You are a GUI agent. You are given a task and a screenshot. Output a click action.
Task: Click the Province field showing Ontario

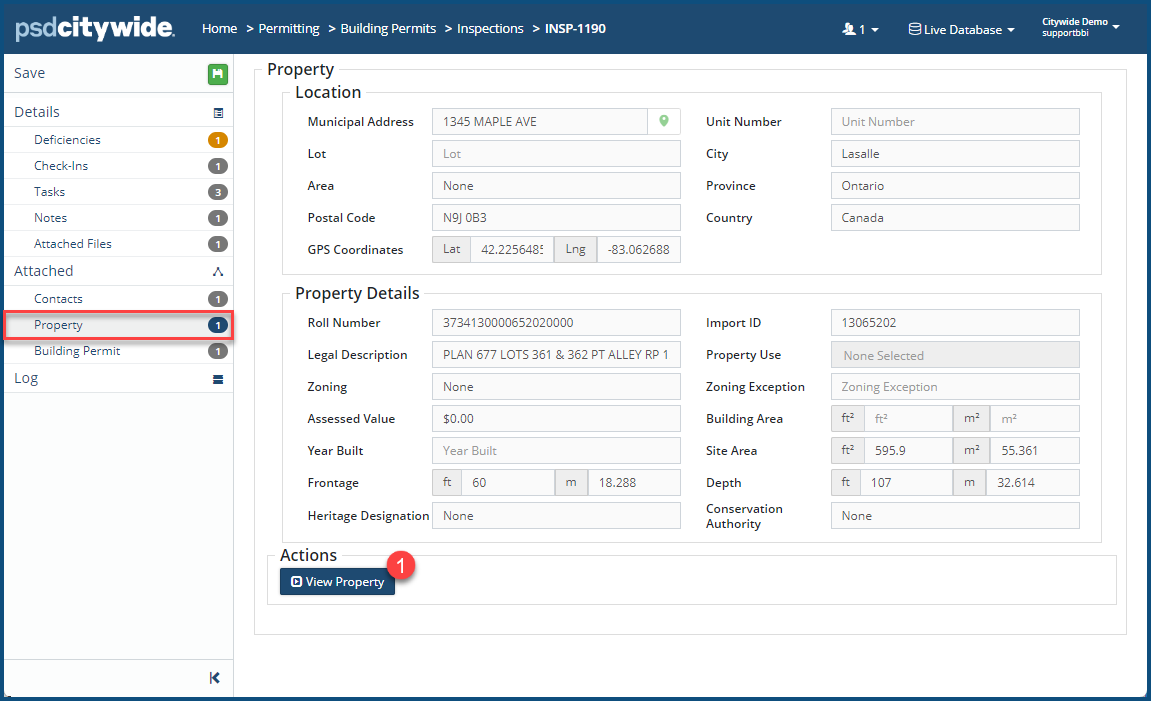955,186
